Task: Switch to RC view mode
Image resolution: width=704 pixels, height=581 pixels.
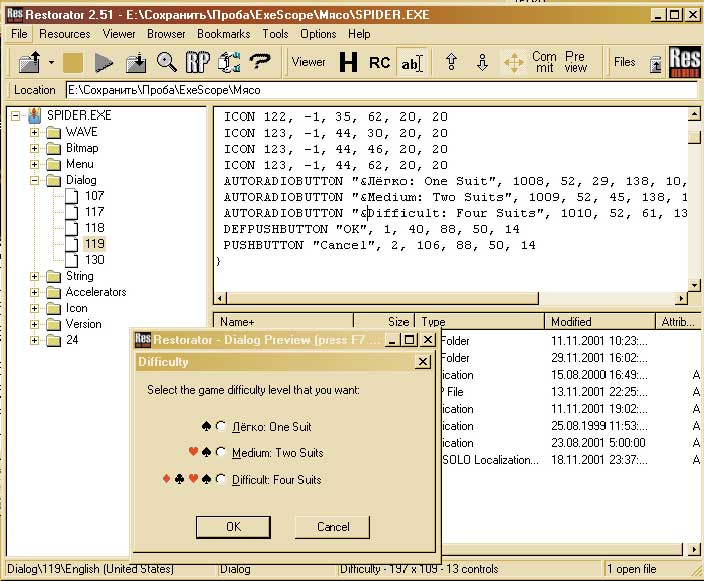Action: 379,62
